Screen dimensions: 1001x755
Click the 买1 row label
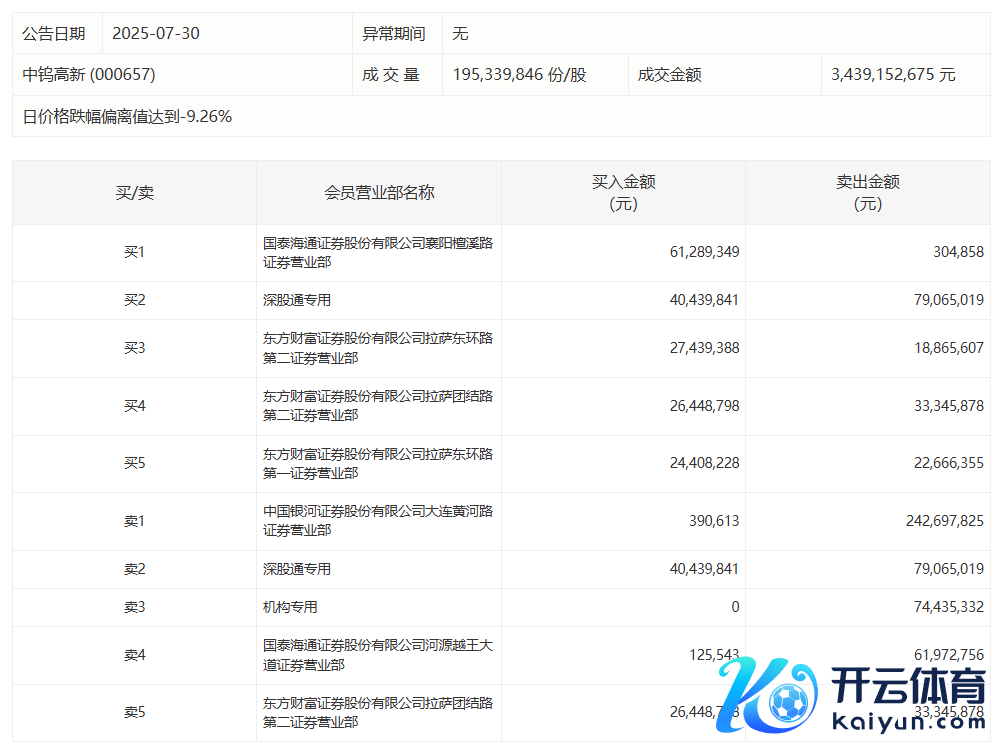tap(134, 252)
